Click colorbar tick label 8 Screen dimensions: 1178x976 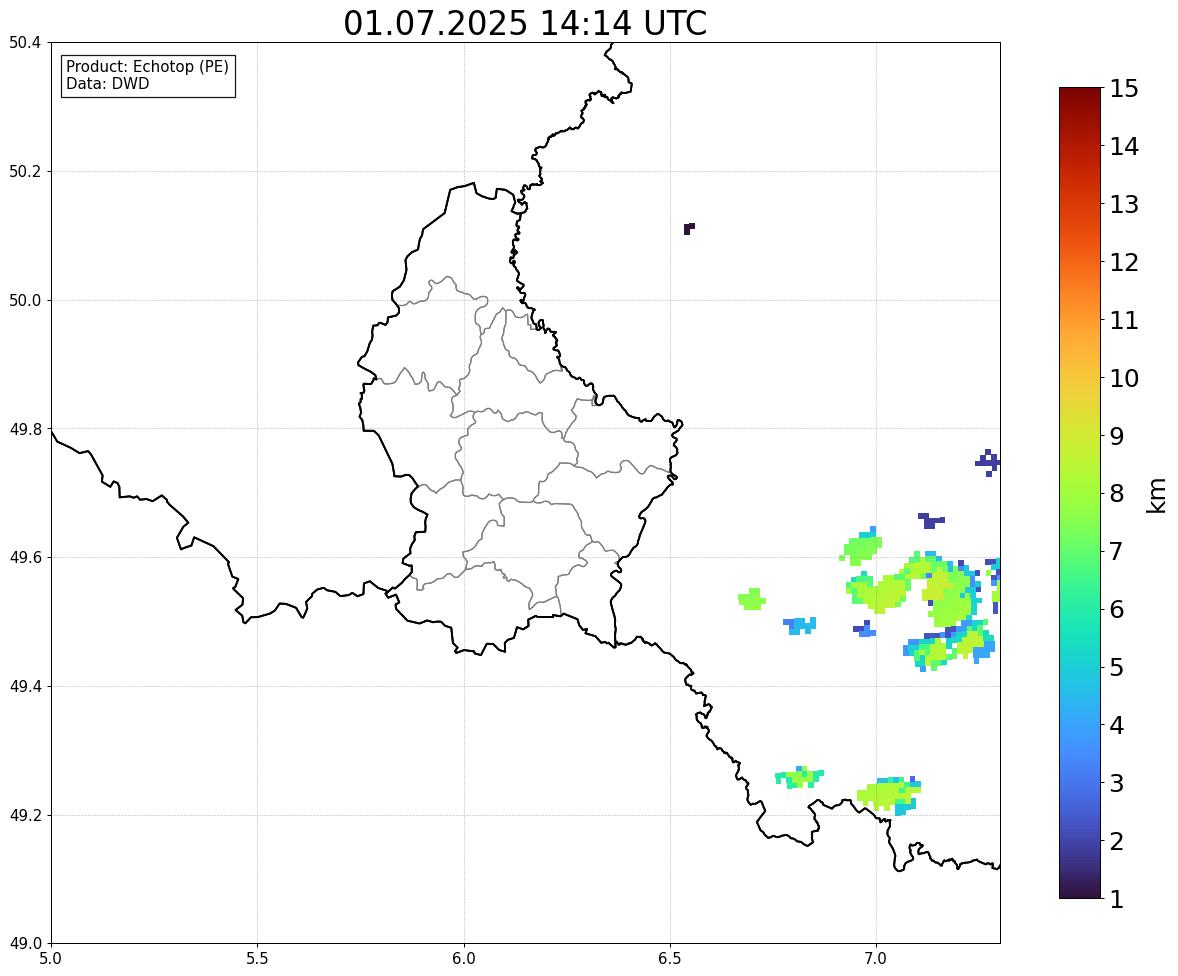coord(1117,493)
